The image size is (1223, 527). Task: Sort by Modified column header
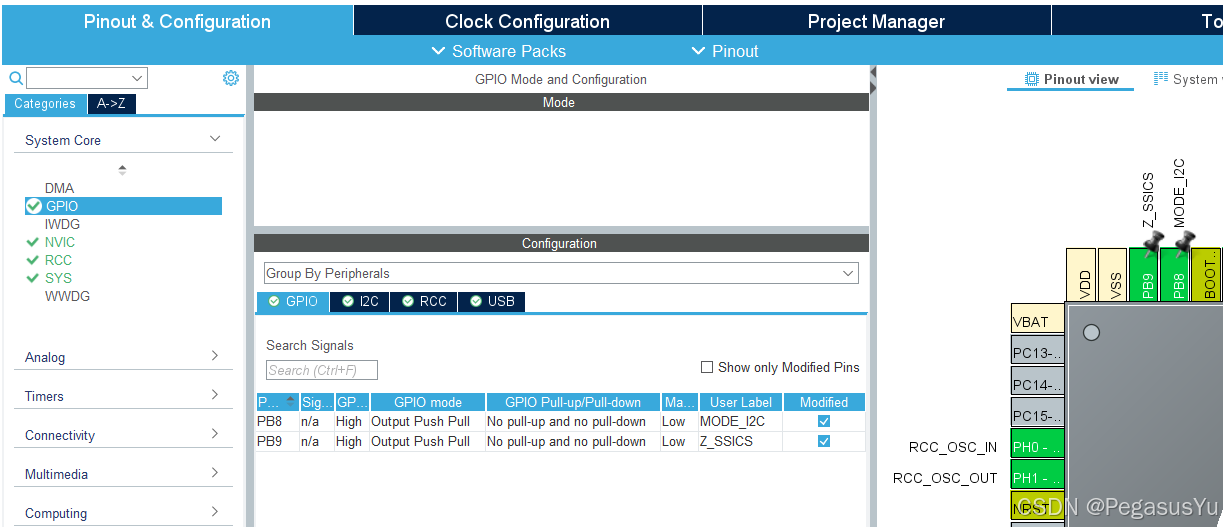[x=824, y=402]
